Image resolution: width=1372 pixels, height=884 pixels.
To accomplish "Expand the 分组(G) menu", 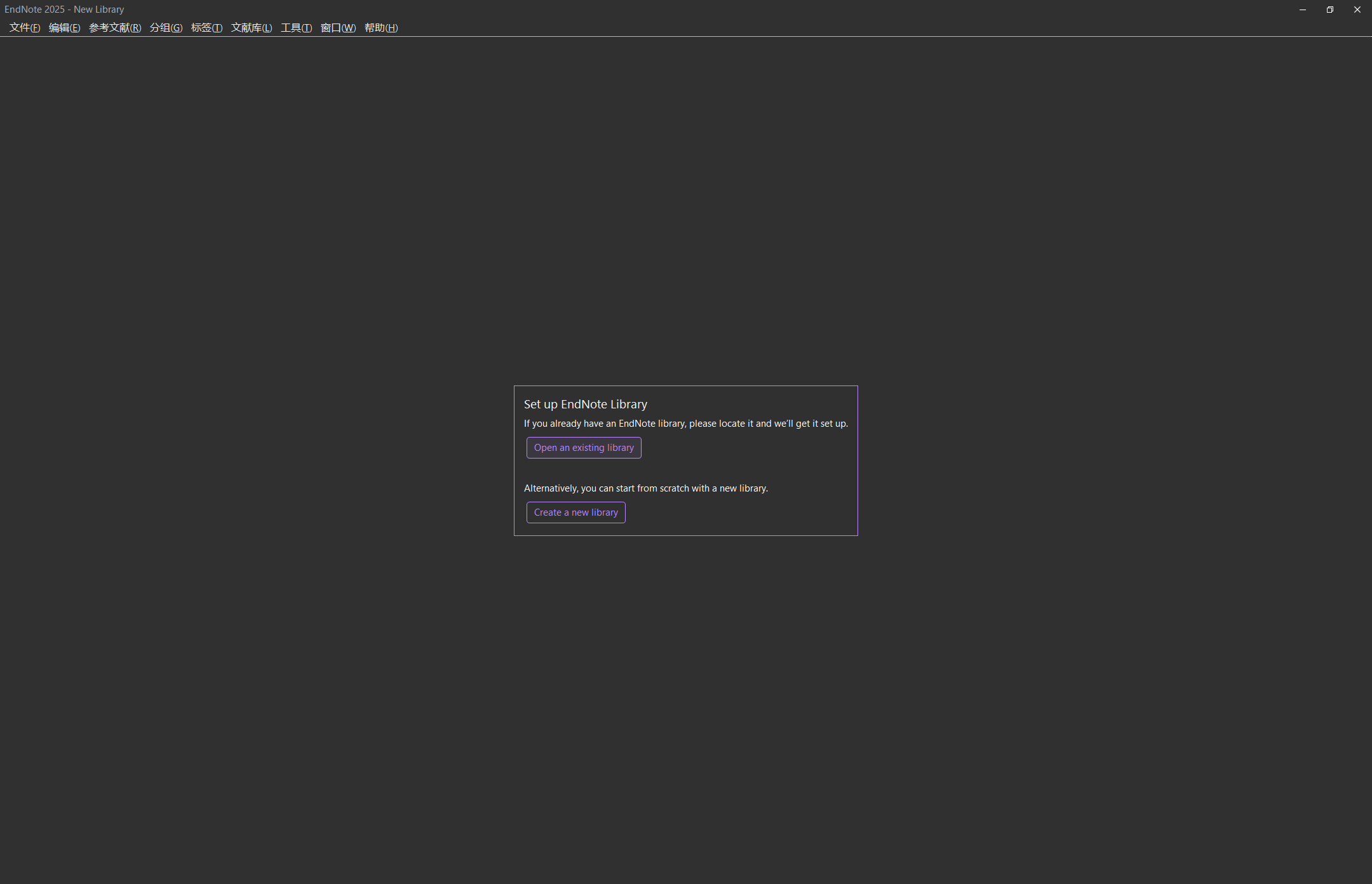I will 166,28.
